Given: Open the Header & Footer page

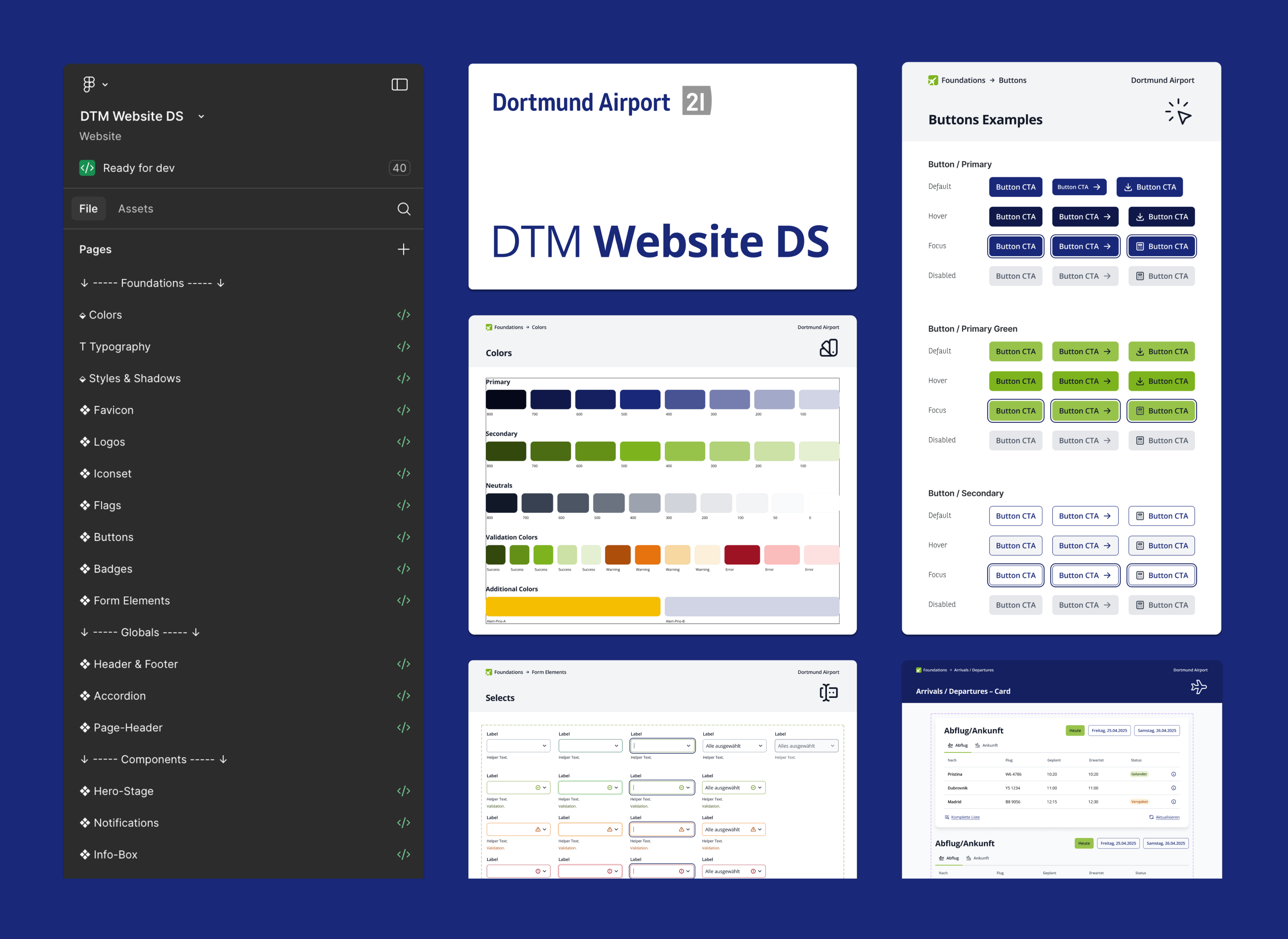Looking at the screenshot, I should coord(129,664).
